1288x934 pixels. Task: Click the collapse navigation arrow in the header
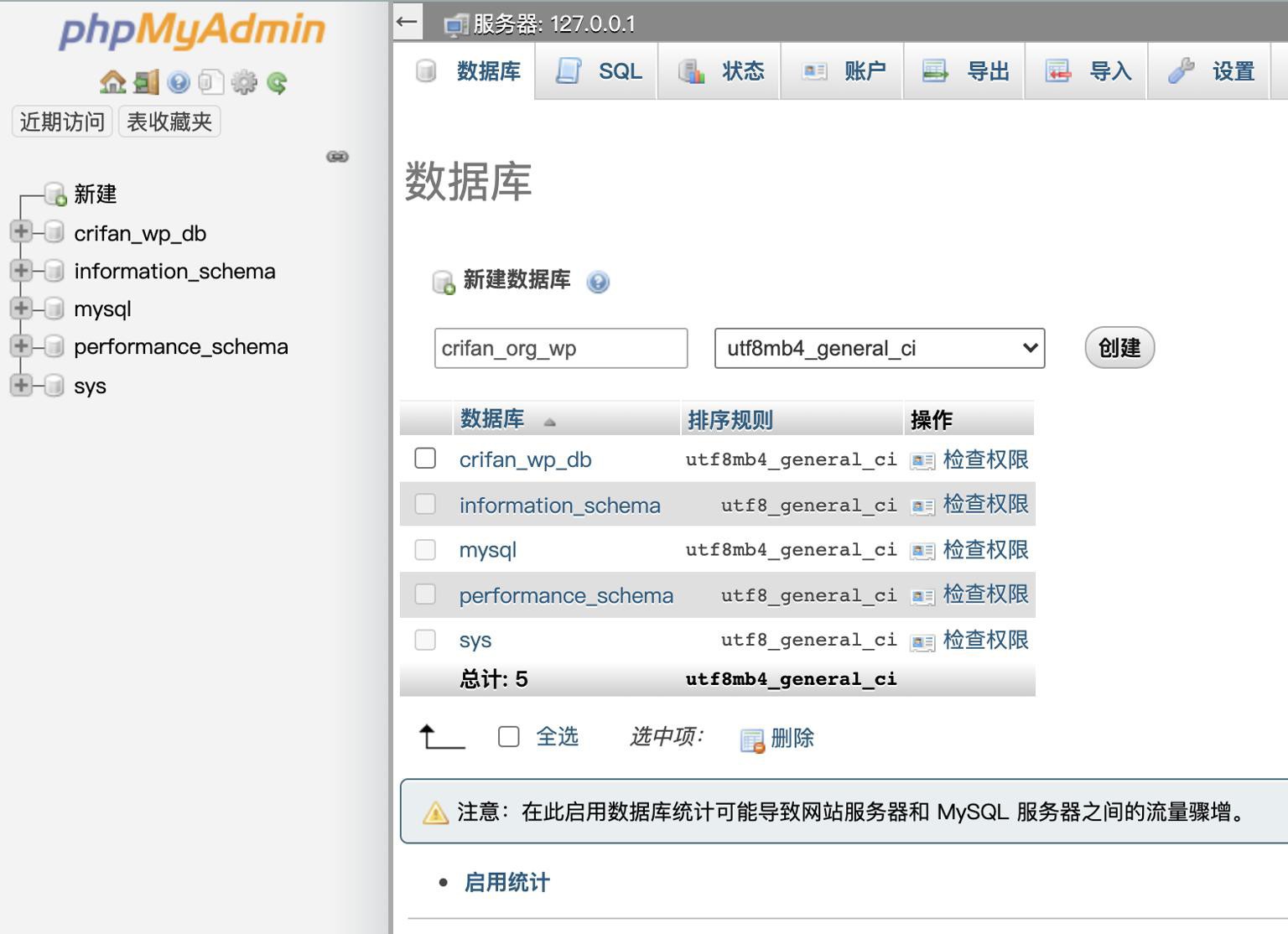(407, 22)
